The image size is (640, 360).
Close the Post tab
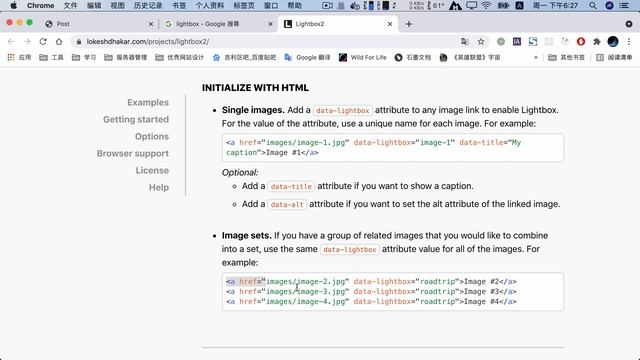(x=151, y=24)
